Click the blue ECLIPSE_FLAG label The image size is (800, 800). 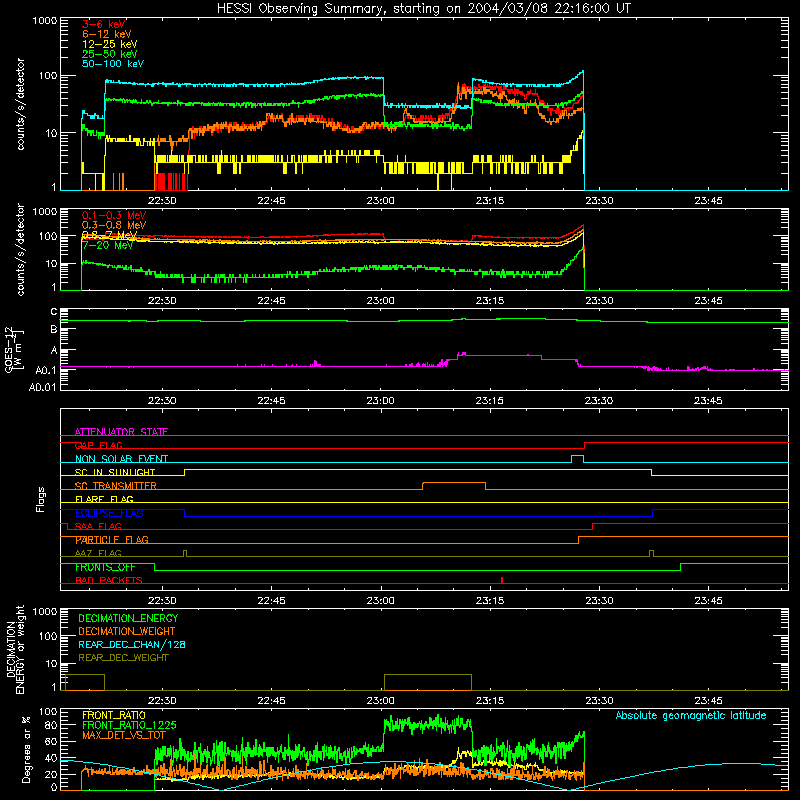click(109, 513)
